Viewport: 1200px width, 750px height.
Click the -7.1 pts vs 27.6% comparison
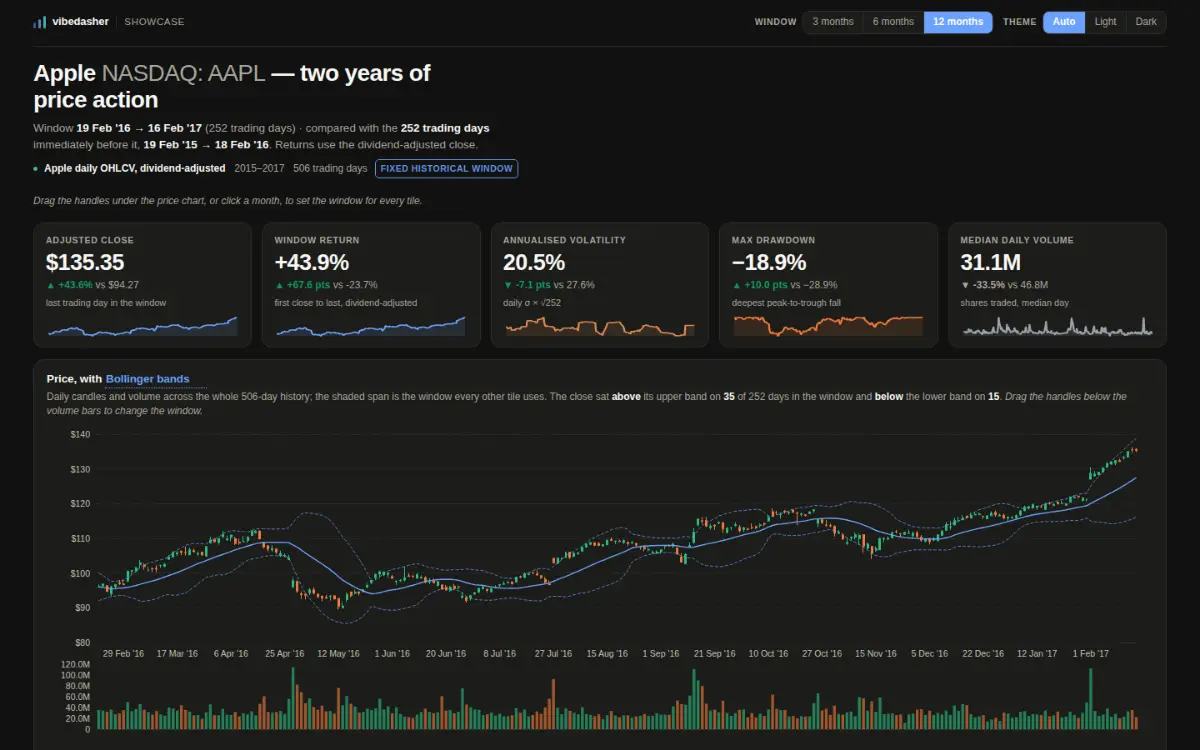[549, 285]
